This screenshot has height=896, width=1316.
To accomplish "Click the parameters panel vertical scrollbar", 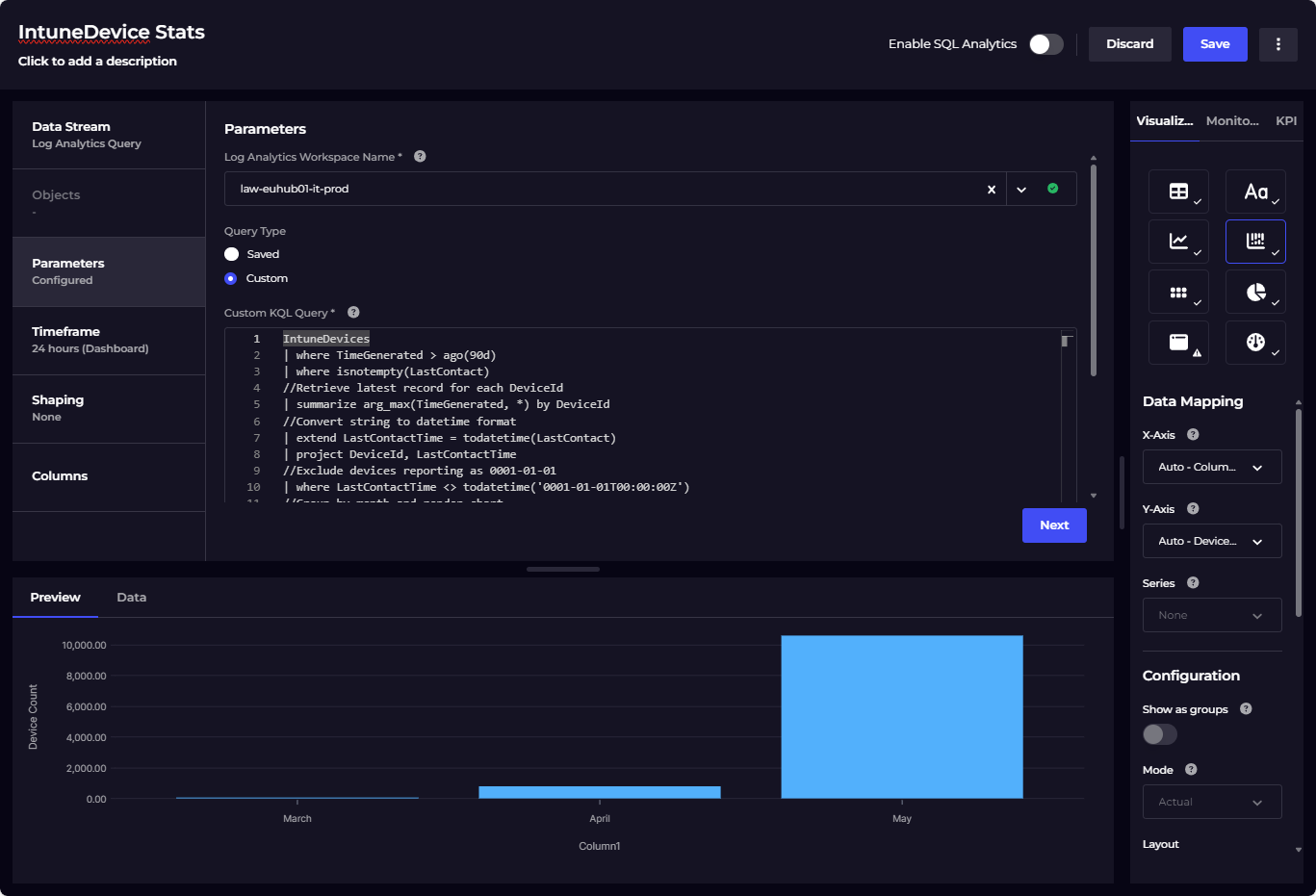I will pos(1094,270).
